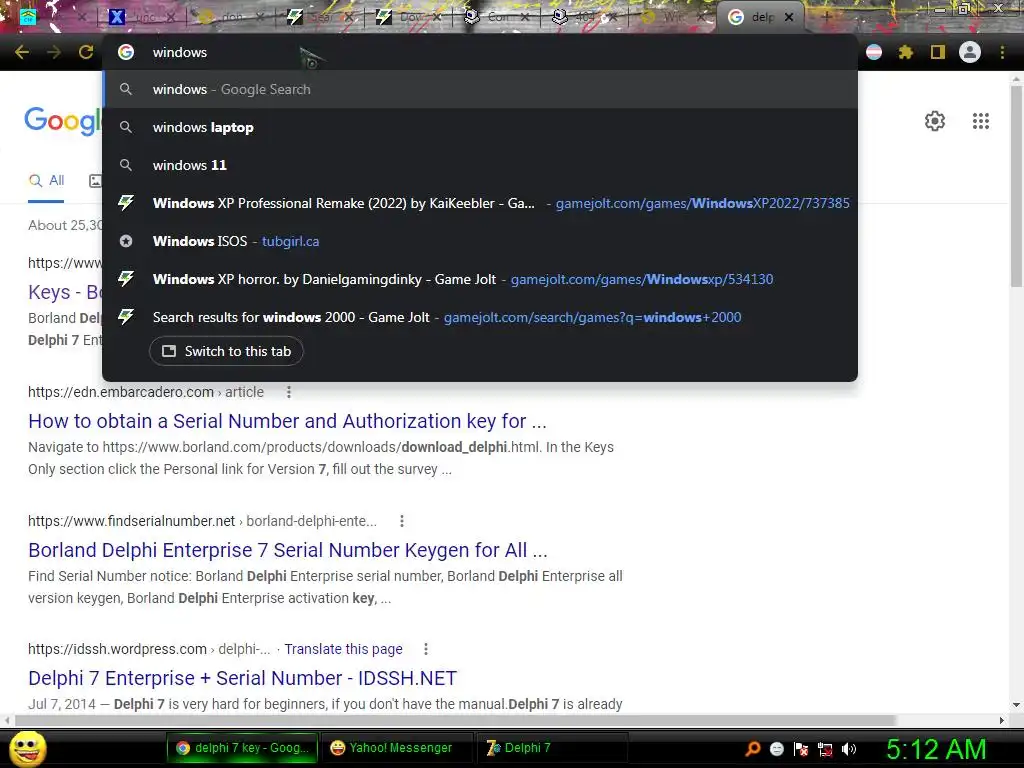Toggle the browser side panel icon
1024x768 pixels.
(937, 52)
